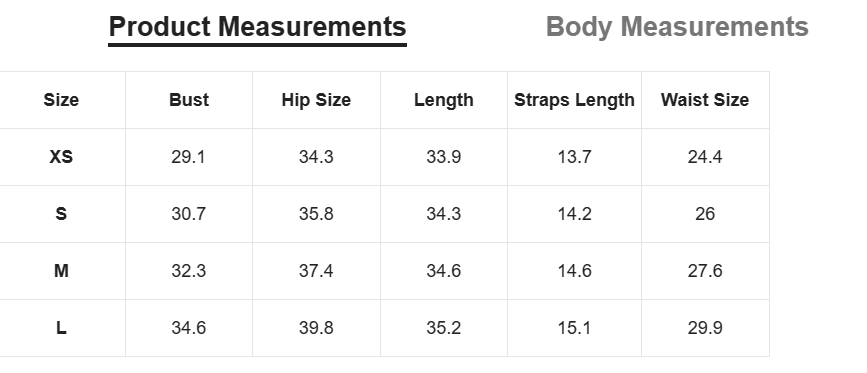Click the Hip Size column header

click(x=316, y=100)
